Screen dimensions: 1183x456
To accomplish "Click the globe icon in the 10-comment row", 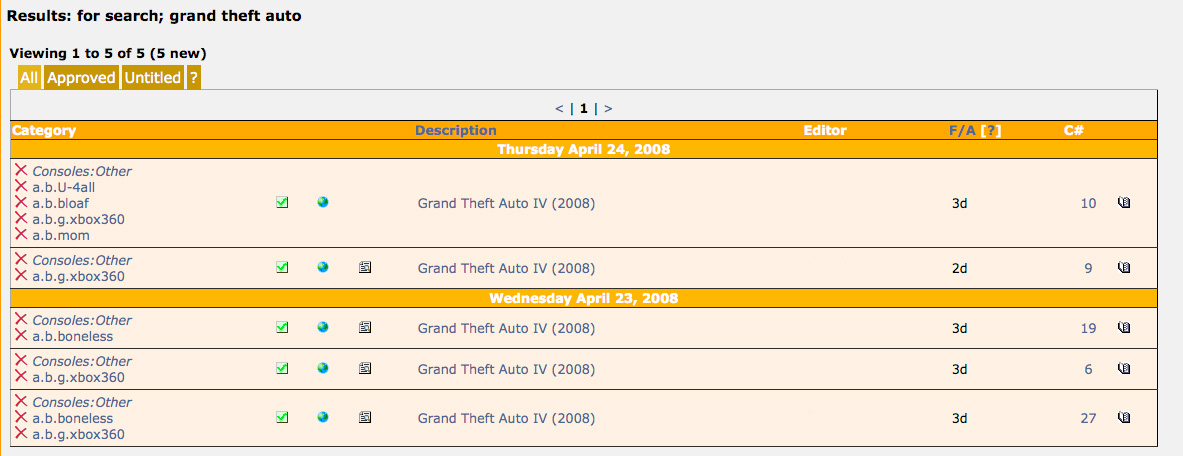I will (323, 203).
